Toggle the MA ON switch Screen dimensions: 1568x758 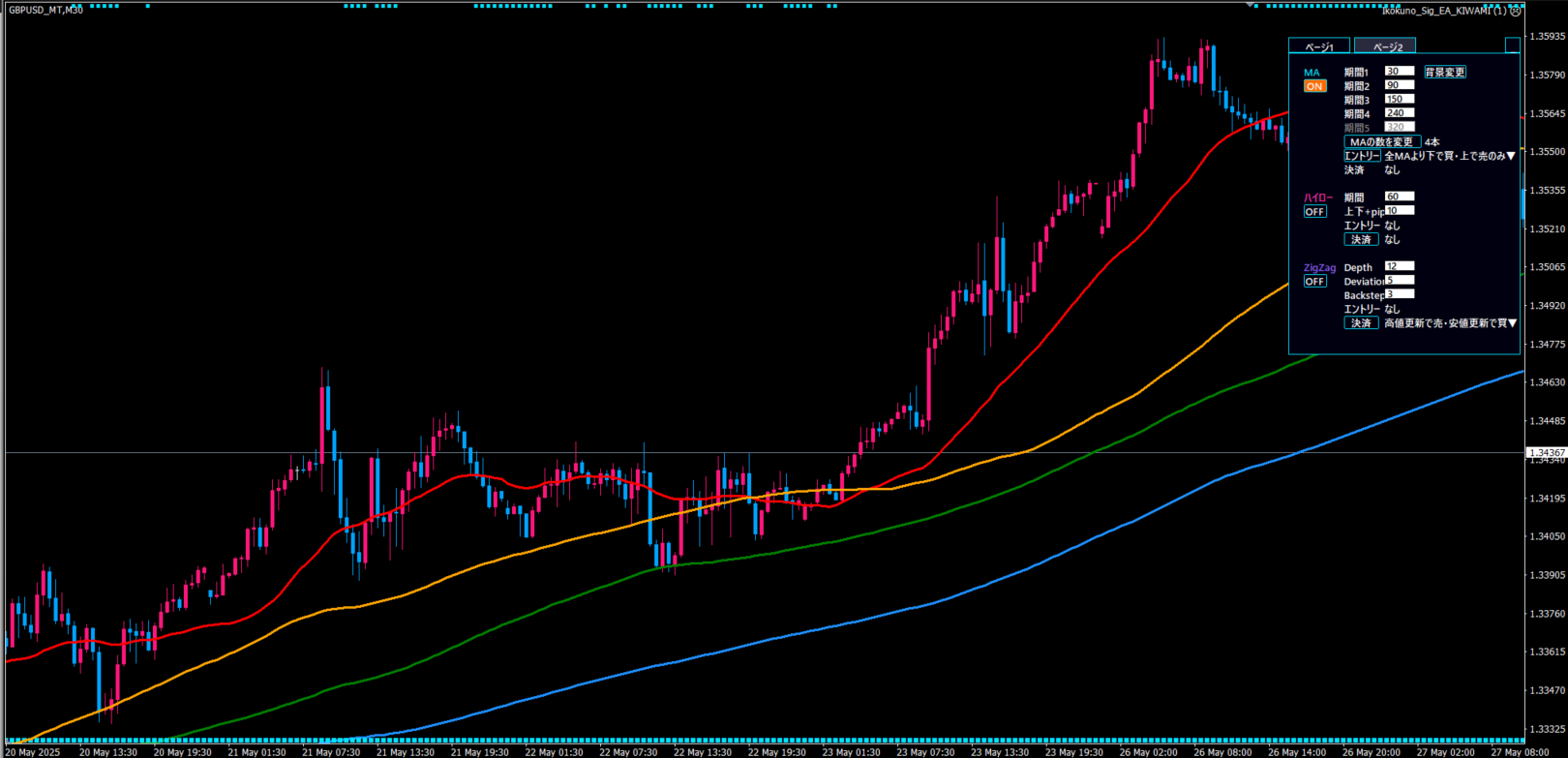pyautogui.click(x=1314, y=86)
